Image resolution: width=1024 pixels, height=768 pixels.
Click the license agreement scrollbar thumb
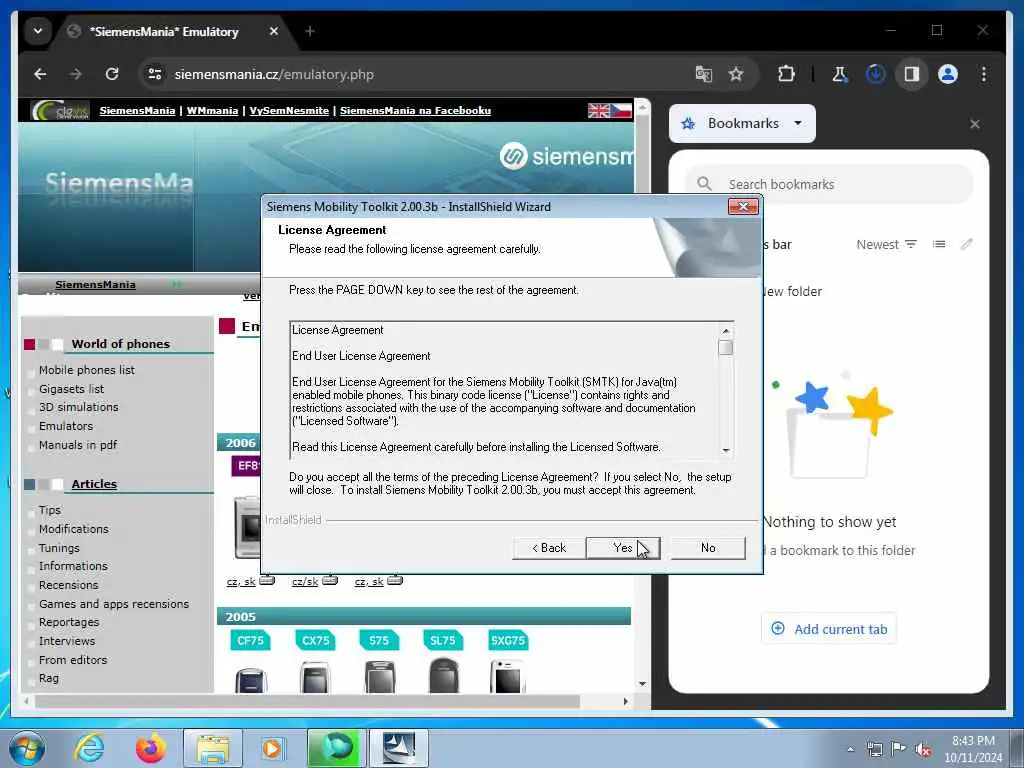coord(726,347)
